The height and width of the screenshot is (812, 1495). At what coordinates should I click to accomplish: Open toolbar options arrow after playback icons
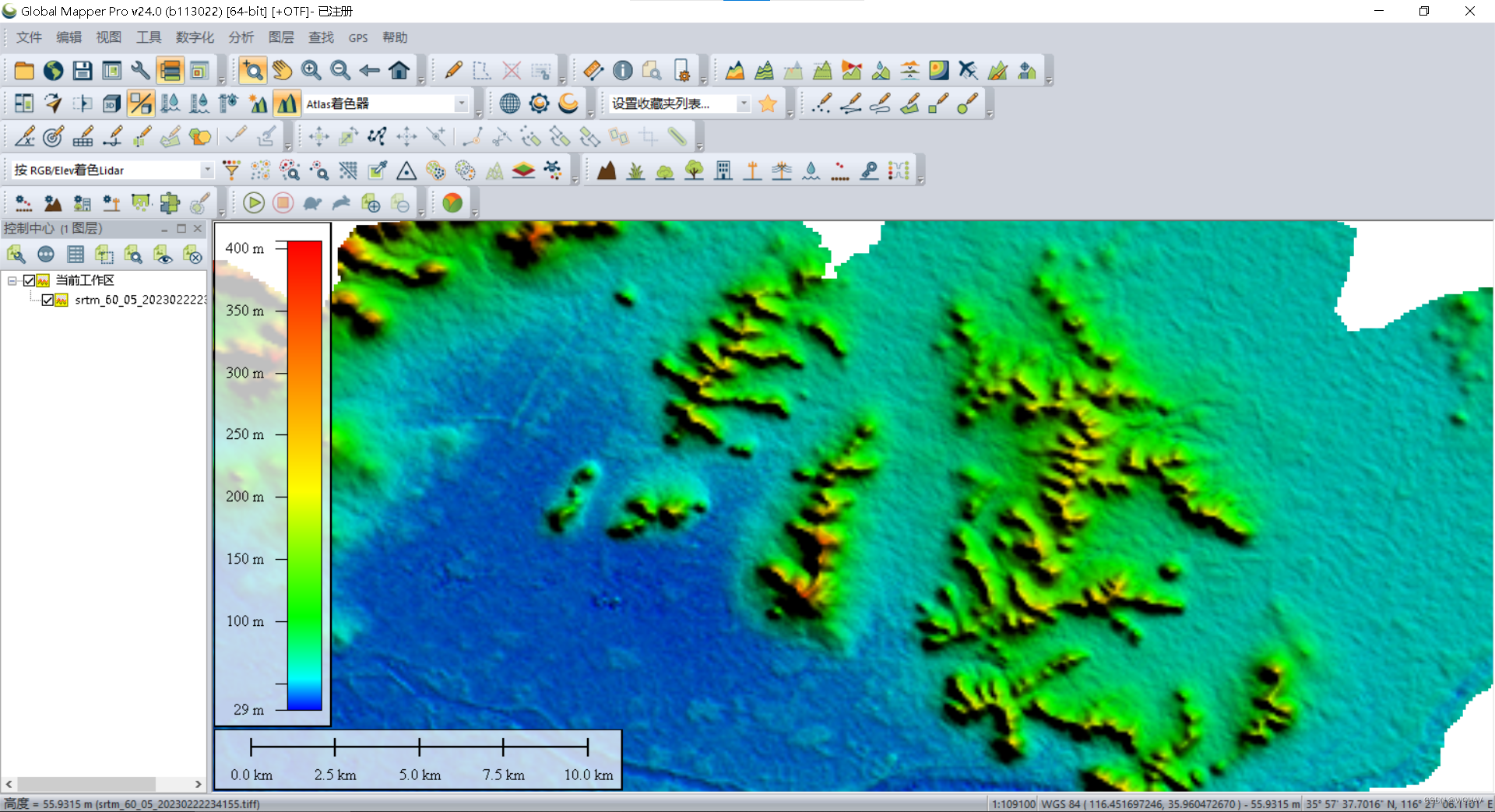pyautogui.click(x=421, y=211)
